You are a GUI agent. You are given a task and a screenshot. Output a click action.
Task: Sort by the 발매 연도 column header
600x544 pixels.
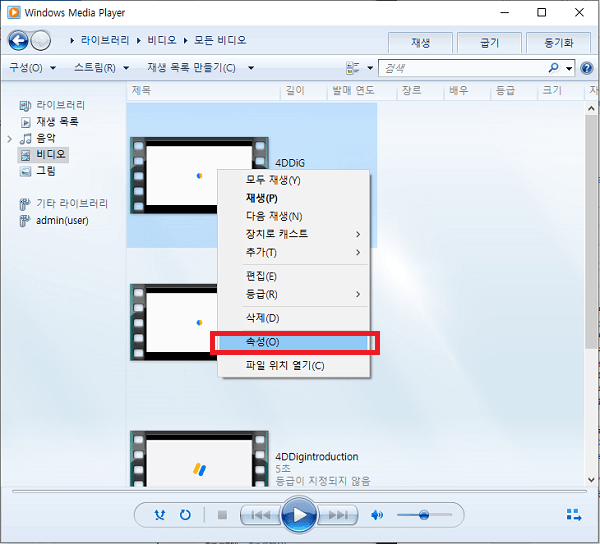(x=362, y=91)
